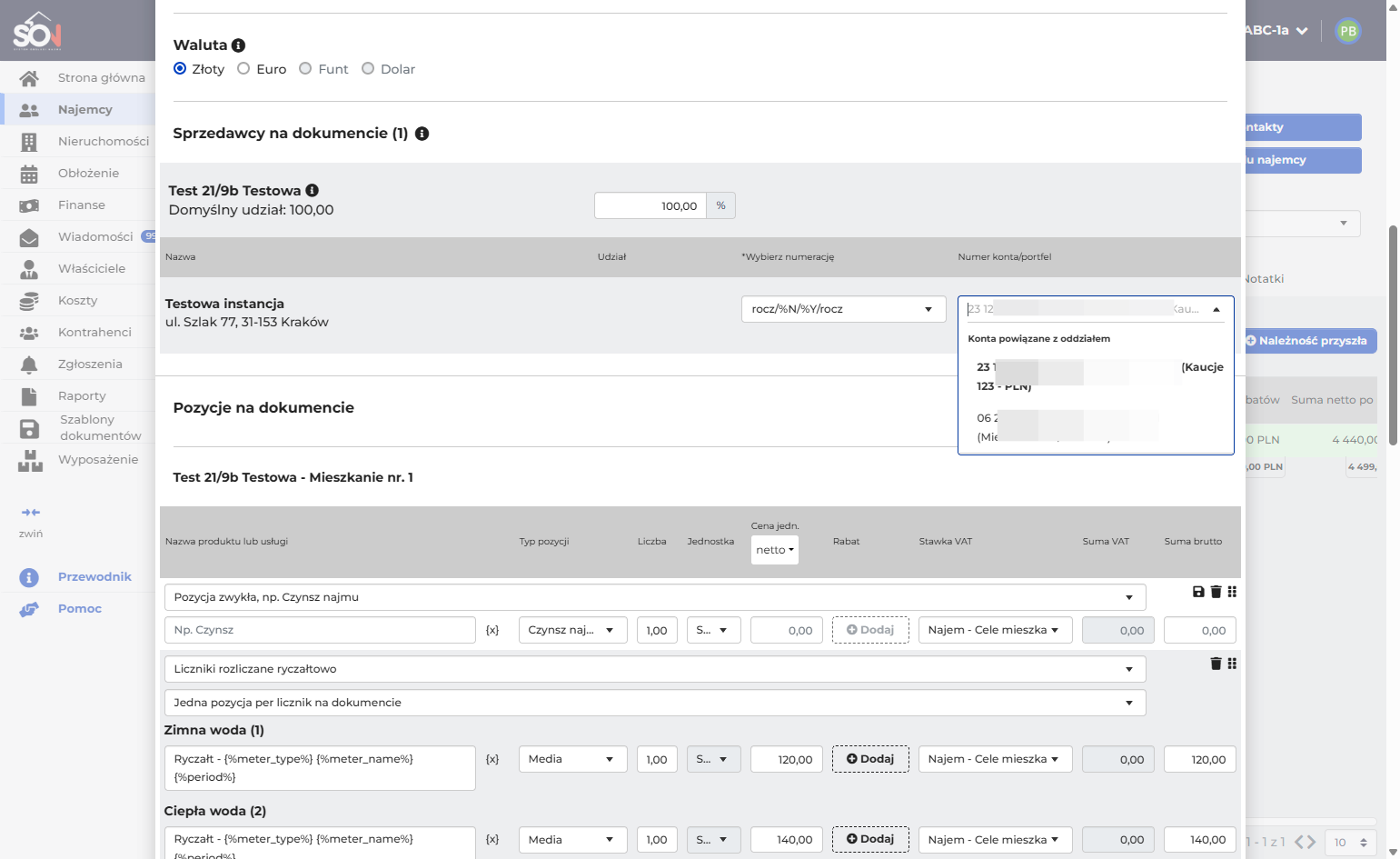Image resolution: width=1400 pixels, height=859 pixels.
Task: Open Jedna pozycja per licznik dropdown
Action: point(655,703)
